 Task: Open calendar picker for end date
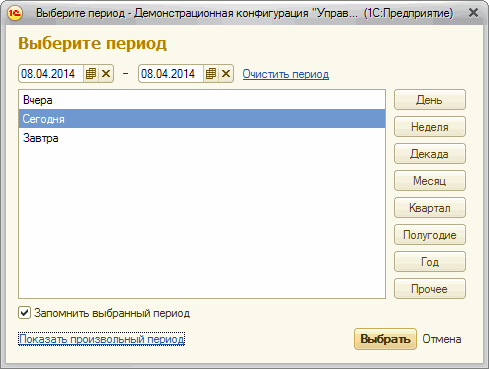coord(211,74)
